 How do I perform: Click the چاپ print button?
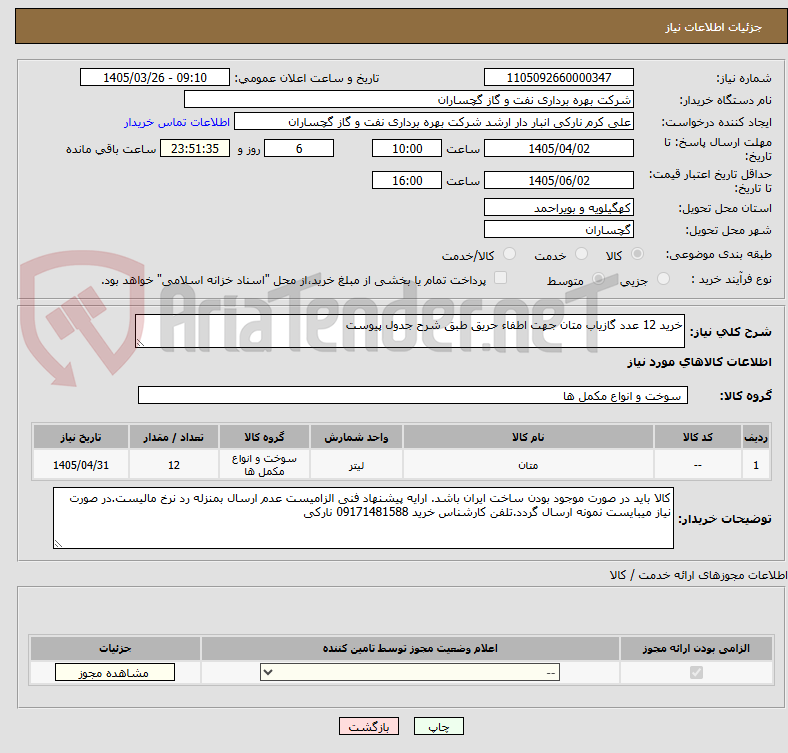click(x=439, y=726)
